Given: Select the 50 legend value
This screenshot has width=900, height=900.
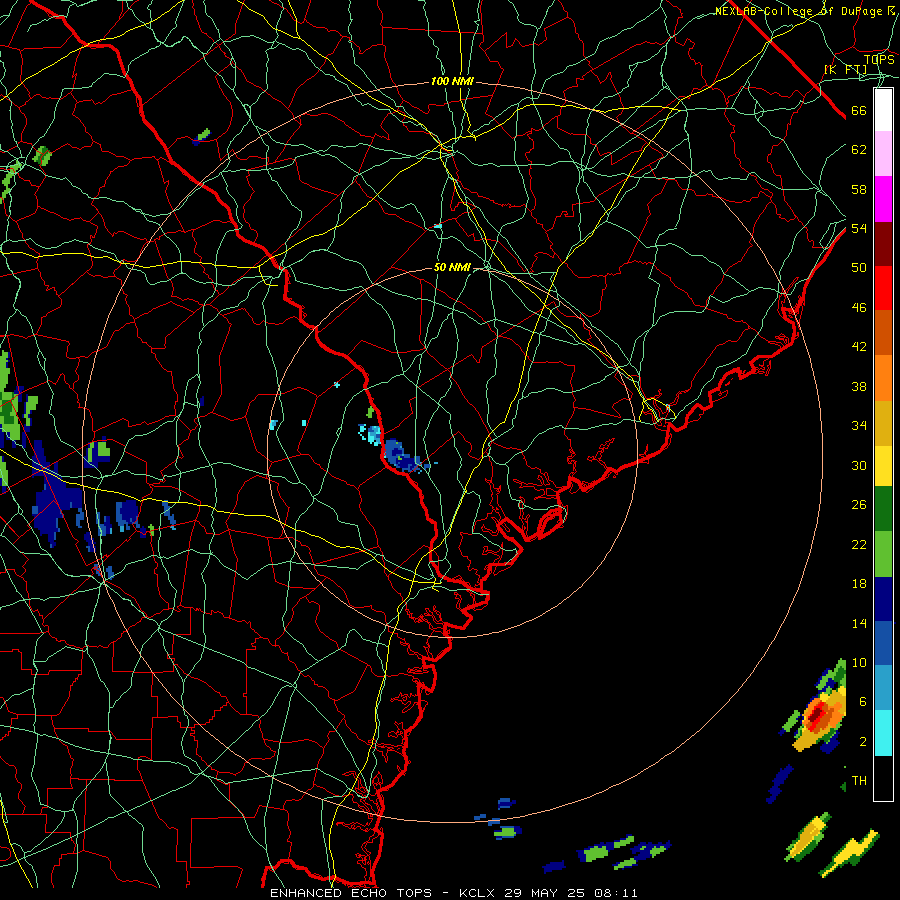Looking at the screenshot, I should tap(859, 268).
